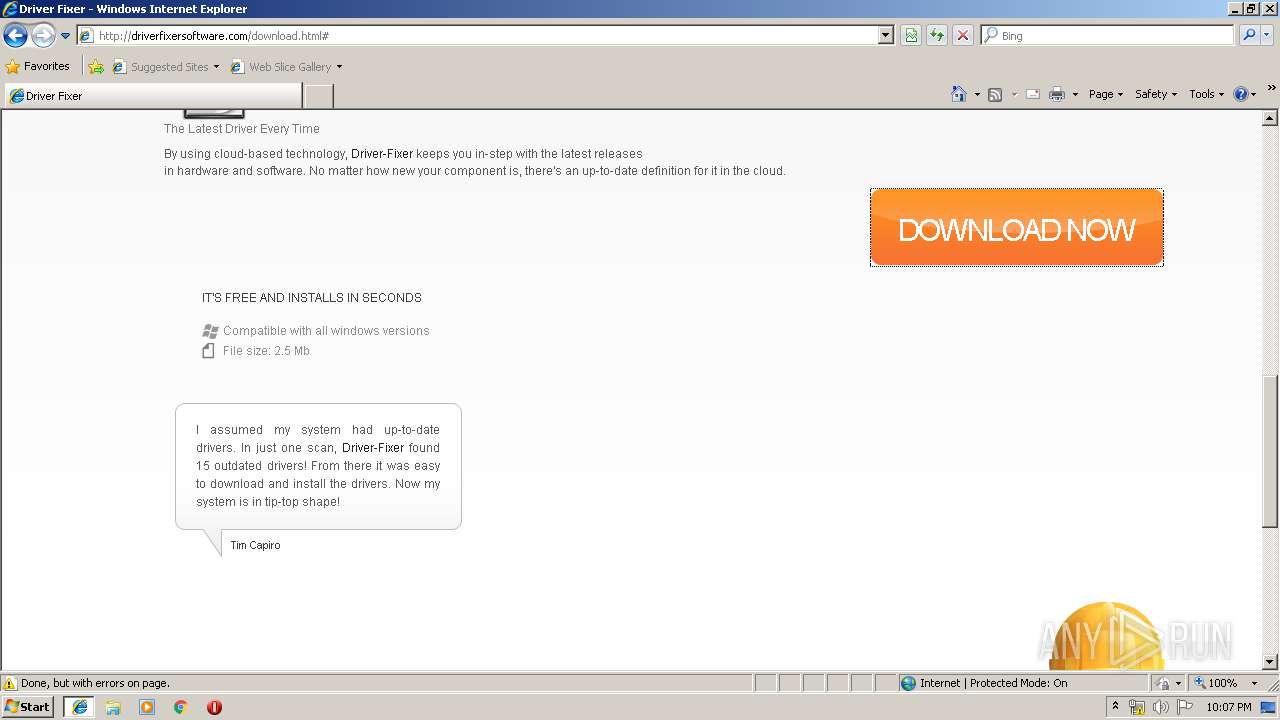Open Action Center flag tray icon
This screenshot has height=720, width=1280.
point(1183,707)
